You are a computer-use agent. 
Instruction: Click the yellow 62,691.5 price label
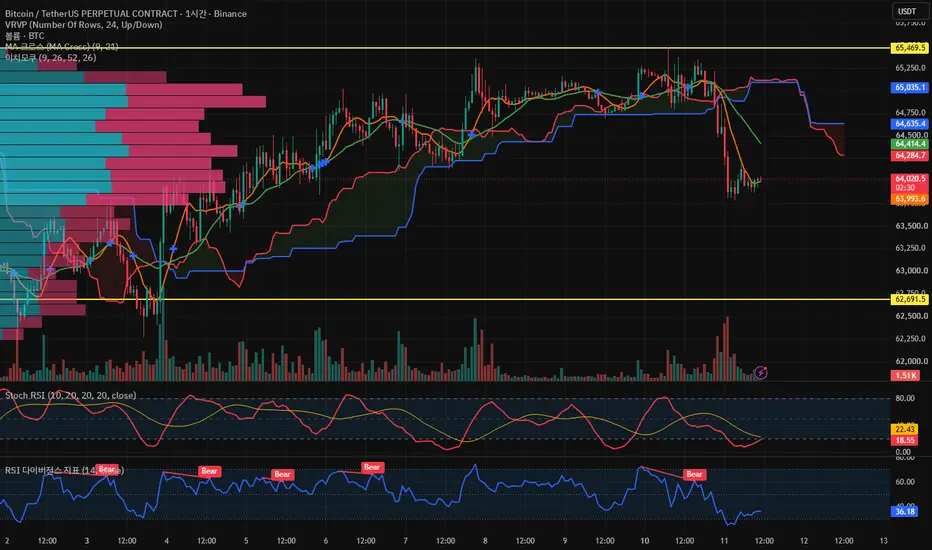tap(909, 299)
